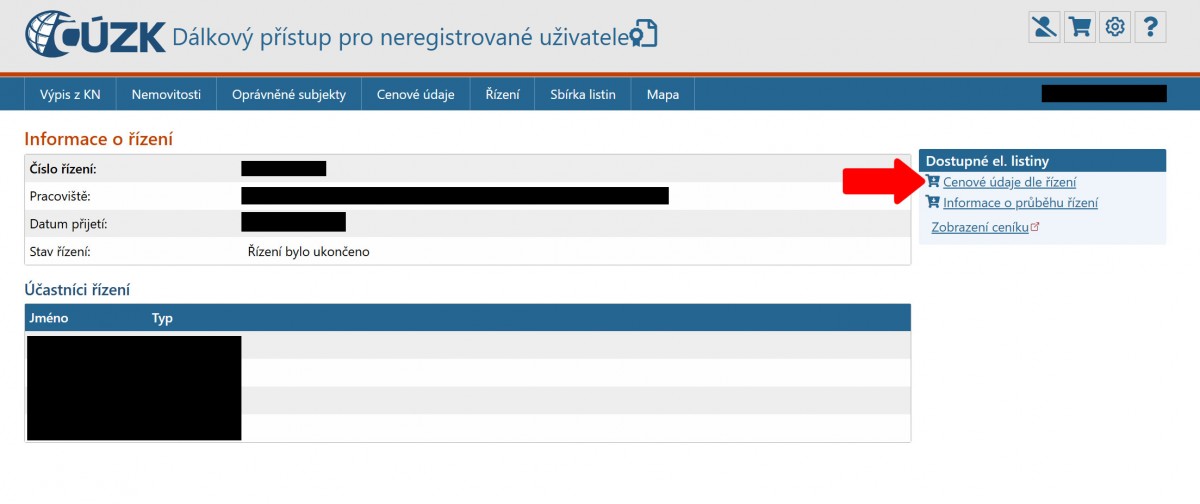Click the certificate document icon beside the title
The width and height of the screenshot is (1200, 504).
644,36
